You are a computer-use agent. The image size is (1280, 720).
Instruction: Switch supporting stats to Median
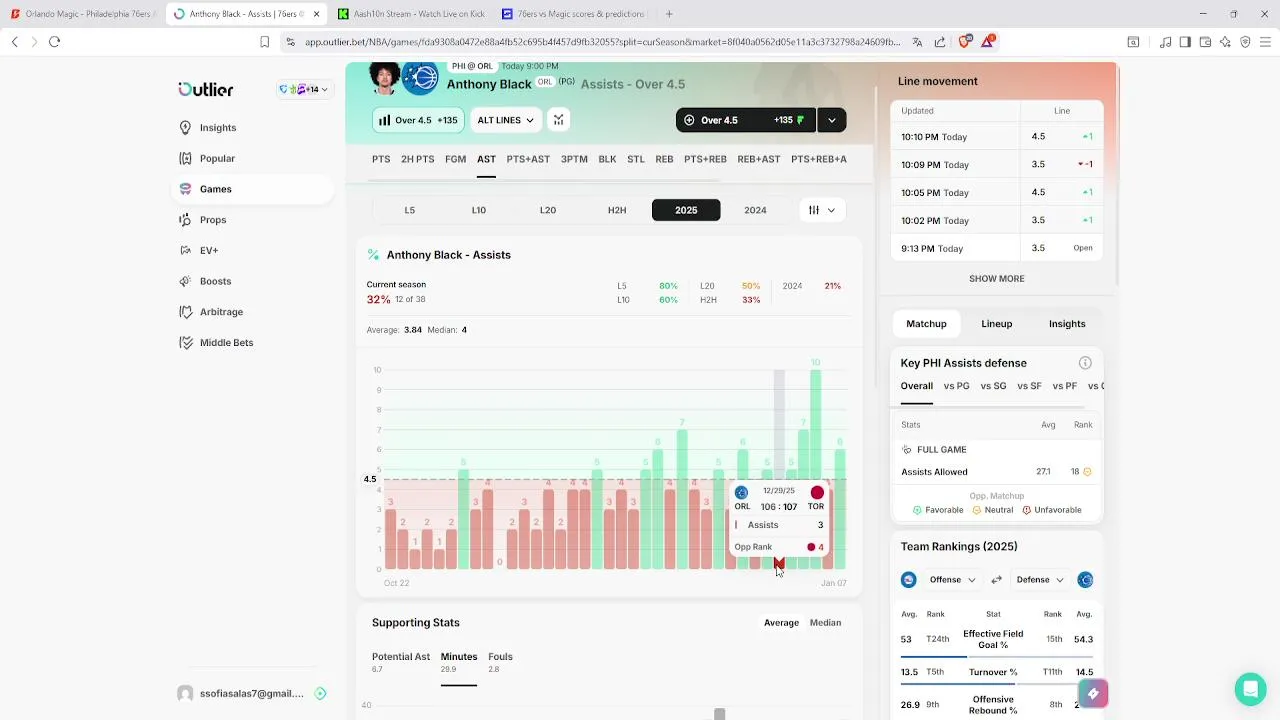click(x=825, y=623)
